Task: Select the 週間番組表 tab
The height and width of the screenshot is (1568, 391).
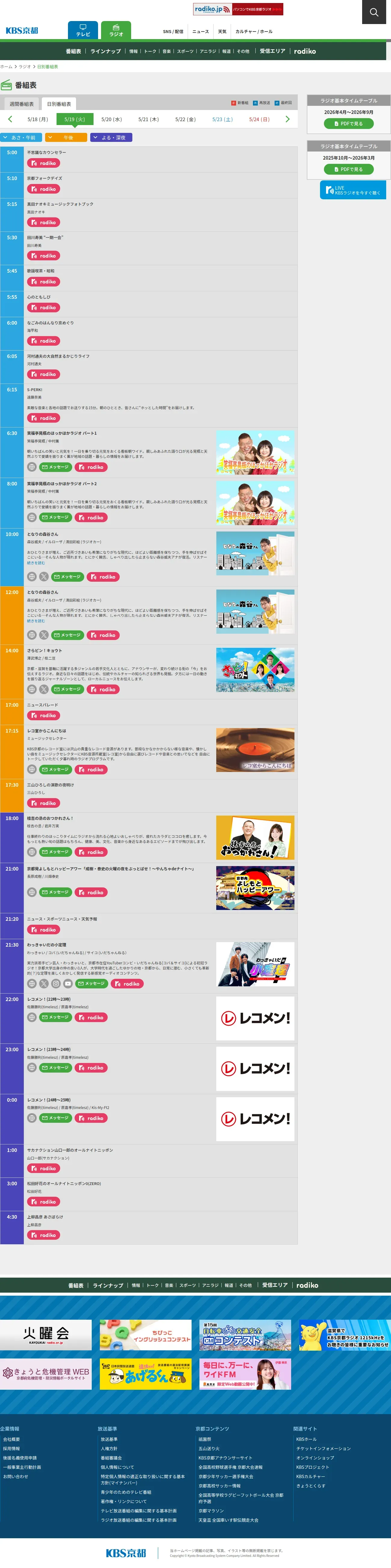Action: point(21,104)
